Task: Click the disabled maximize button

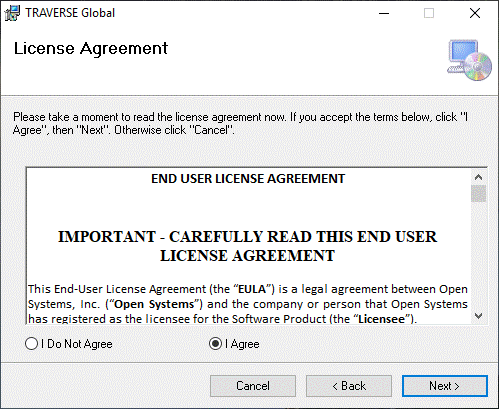Action: (x=429, y=13)
